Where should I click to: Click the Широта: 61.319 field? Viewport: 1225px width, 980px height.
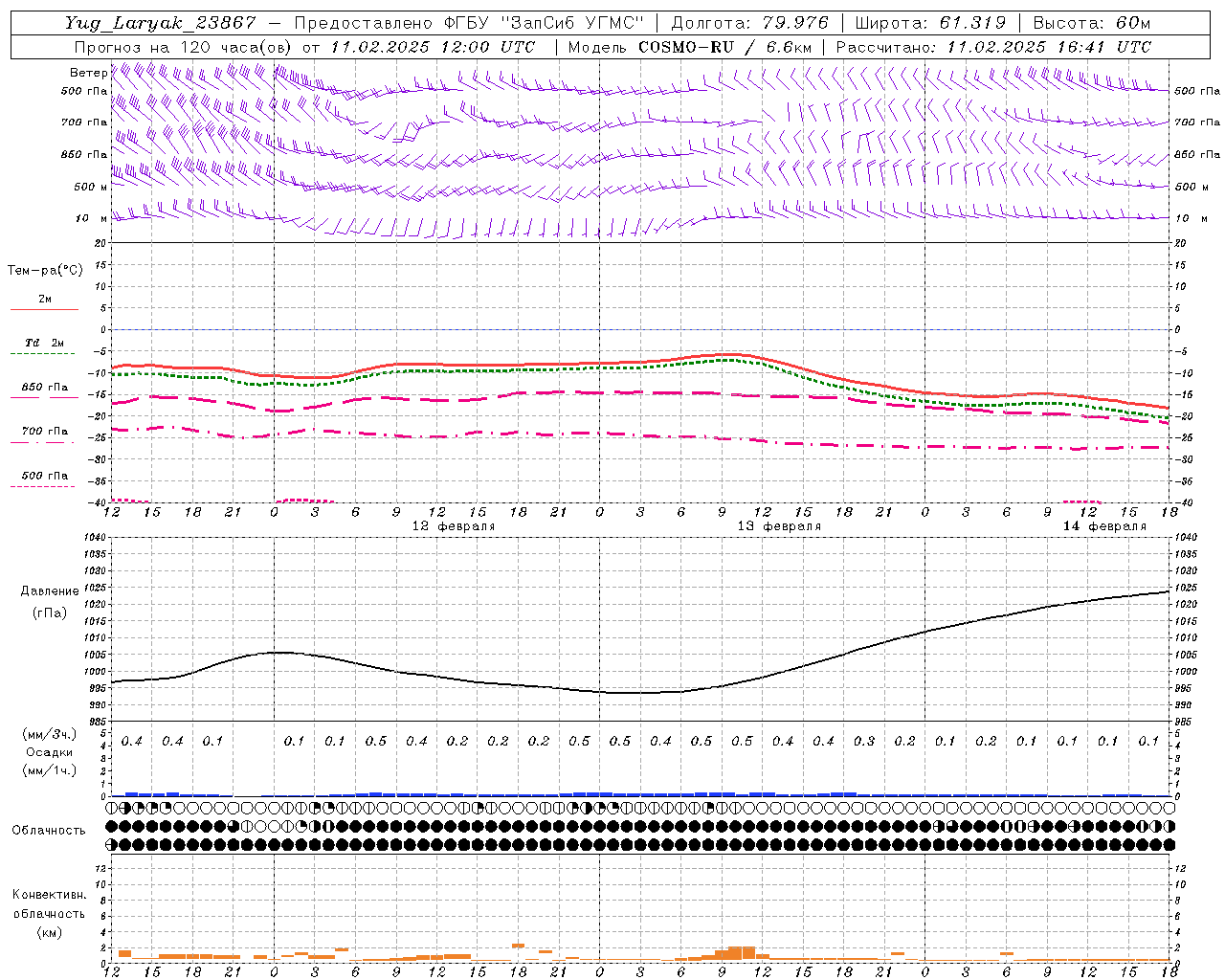930,23
